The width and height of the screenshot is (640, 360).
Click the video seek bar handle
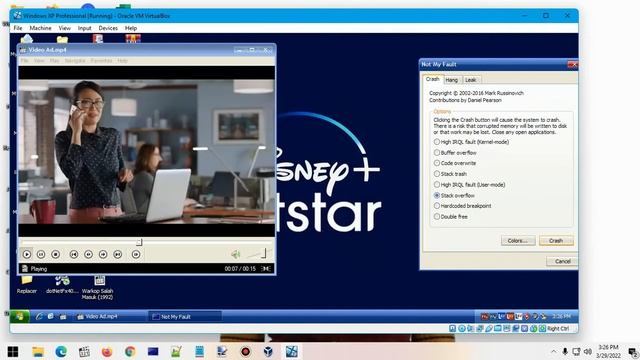[x=139, y=242]
